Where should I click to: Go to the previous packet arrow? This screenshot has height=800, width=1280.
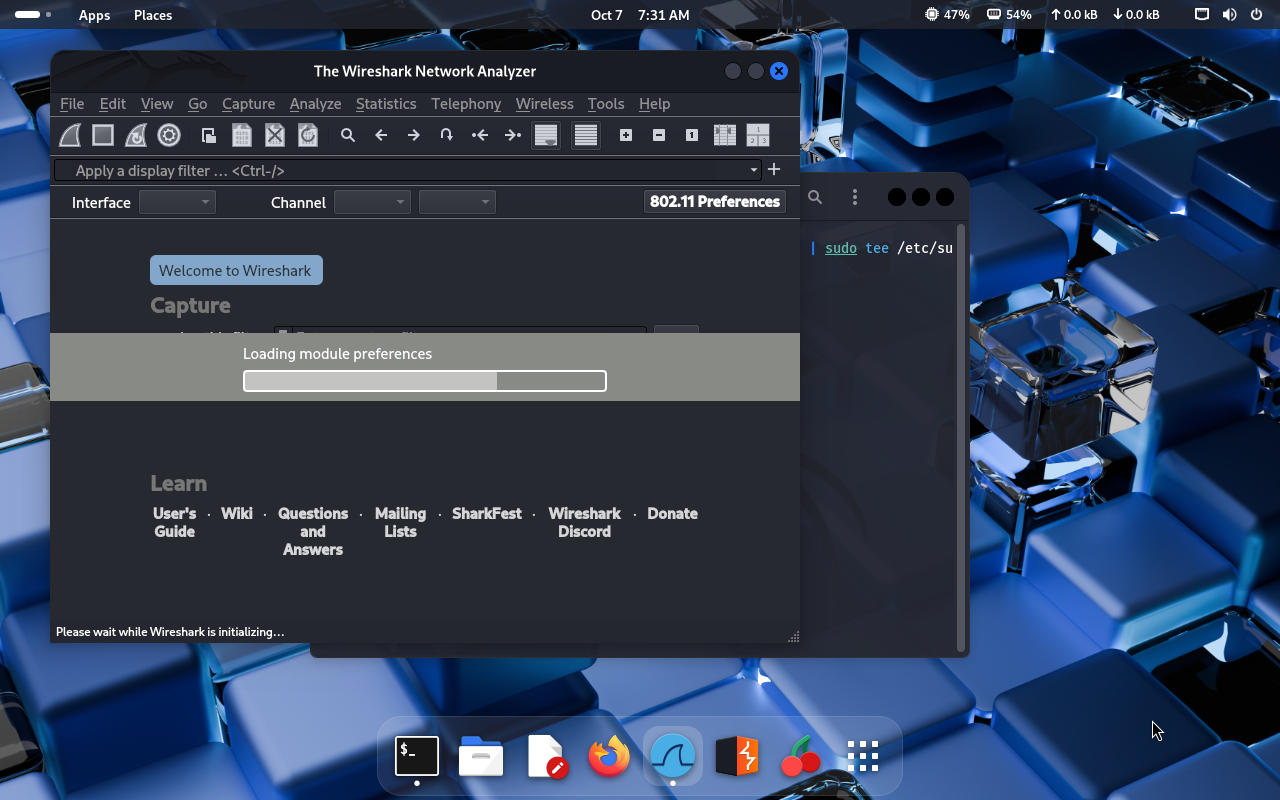tap(381, 135)
